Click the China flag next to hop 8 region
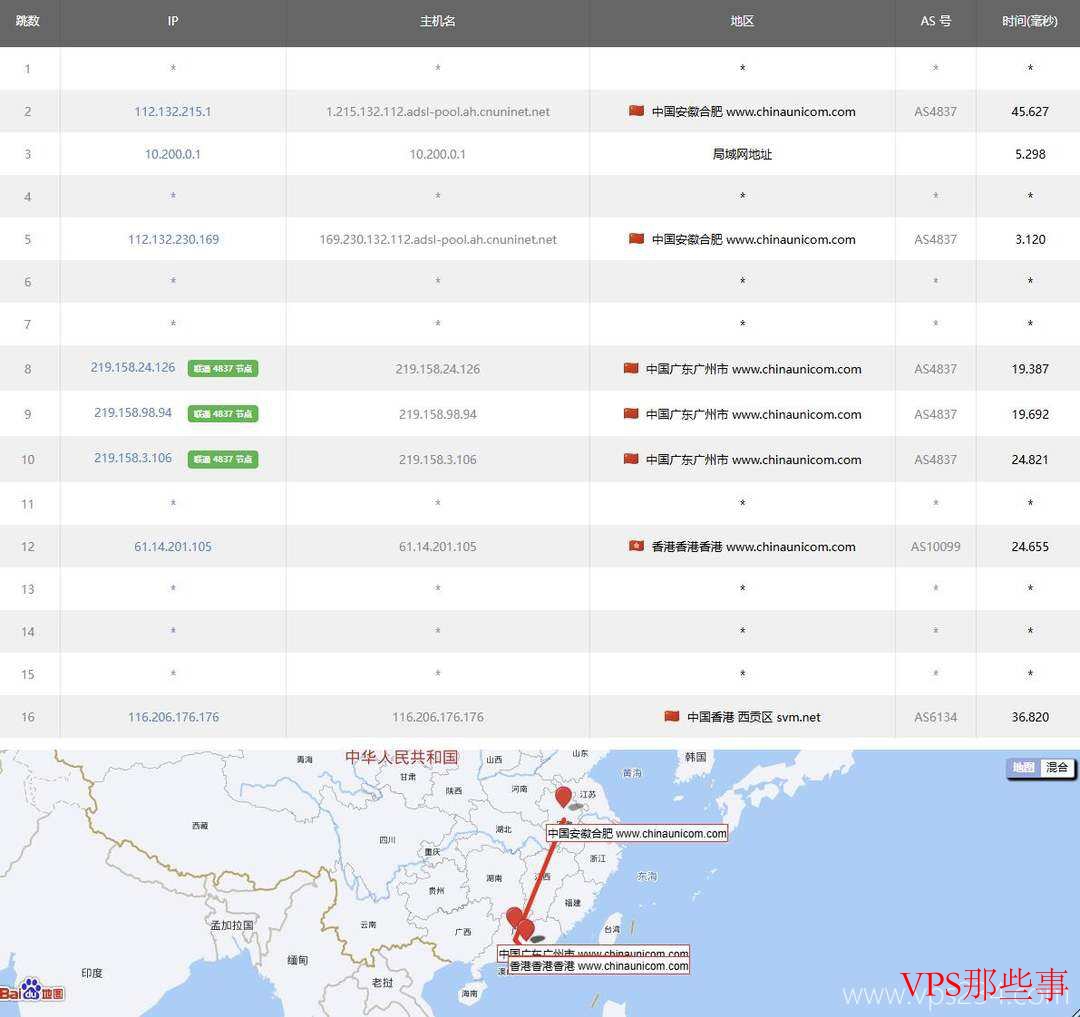 click(x=631, y=368)
